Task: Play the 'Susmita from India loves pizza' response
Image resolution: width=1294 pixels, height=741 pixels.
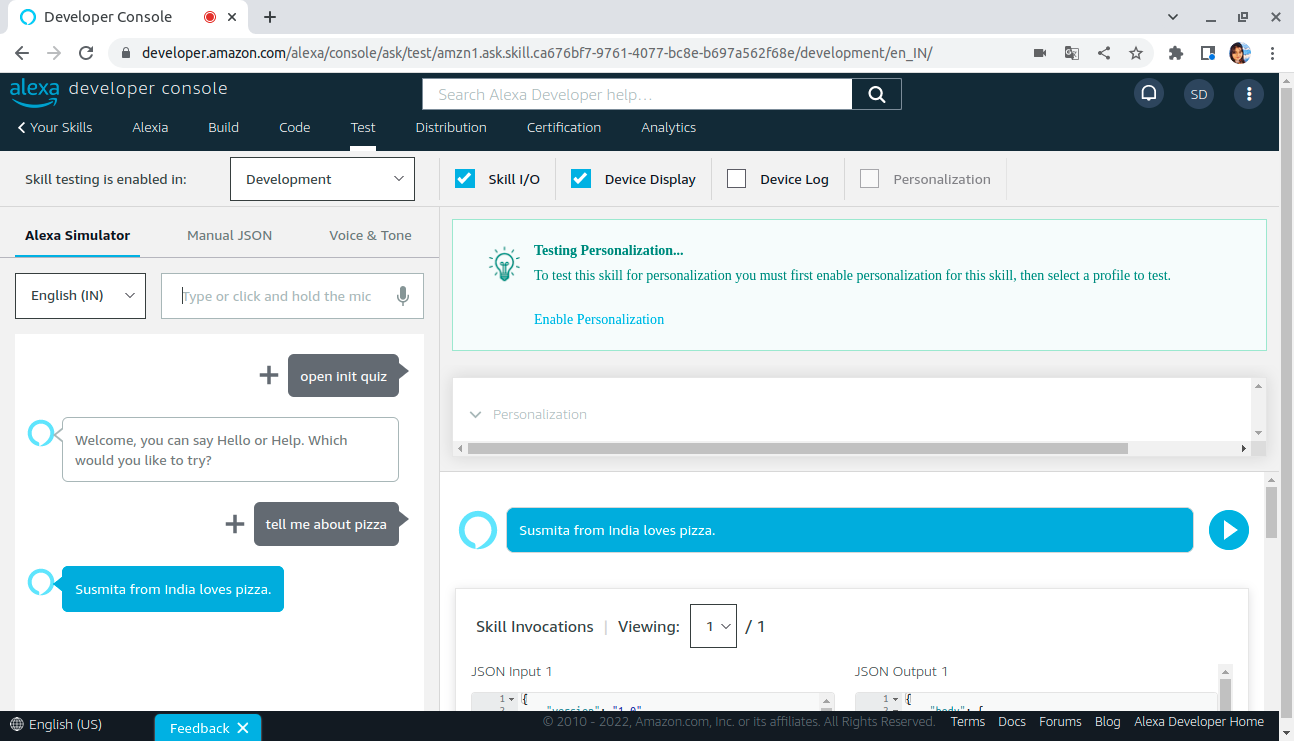Action: [x=1229, y=530]
